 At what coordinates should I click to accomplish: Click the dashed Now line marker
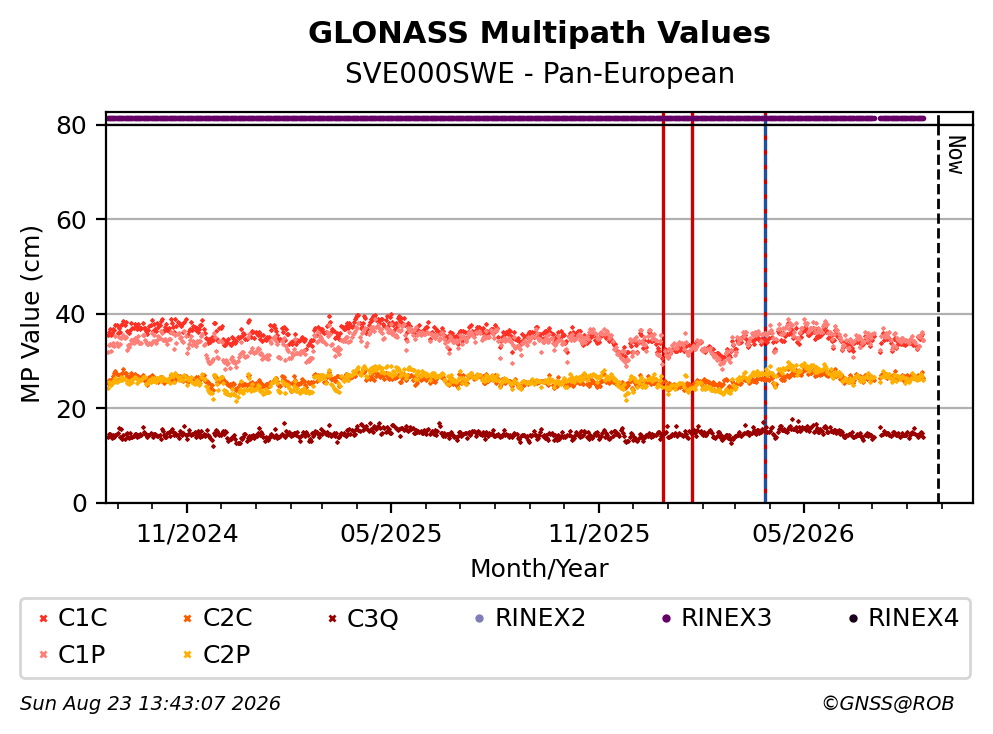[939, 308]
